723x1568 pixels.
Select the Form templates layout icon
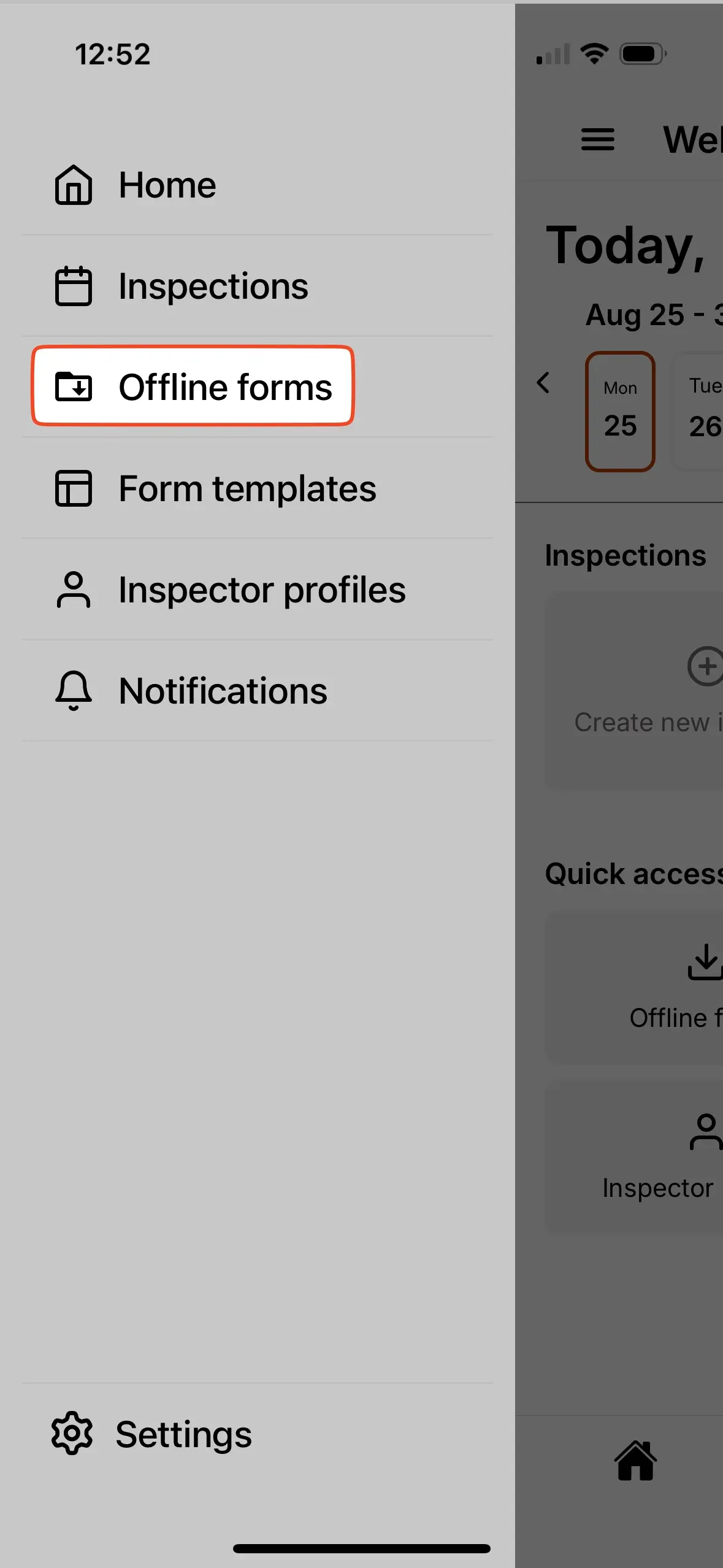73,488
